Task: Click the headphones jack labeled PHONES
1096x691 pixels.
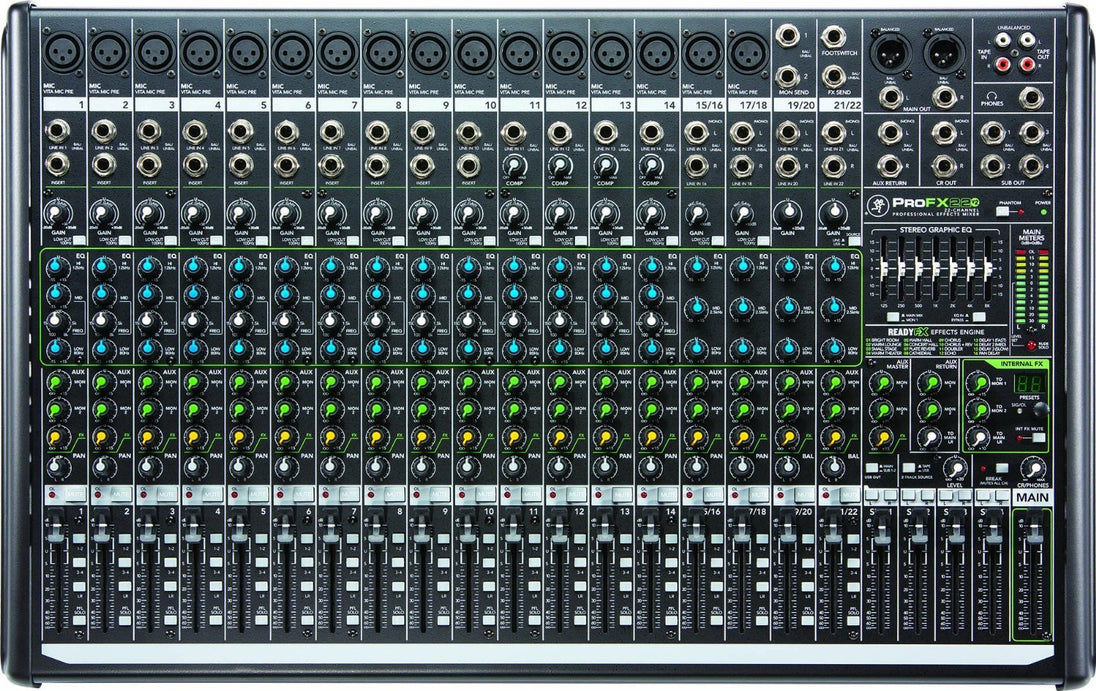Action: (x=1030, y=97)
